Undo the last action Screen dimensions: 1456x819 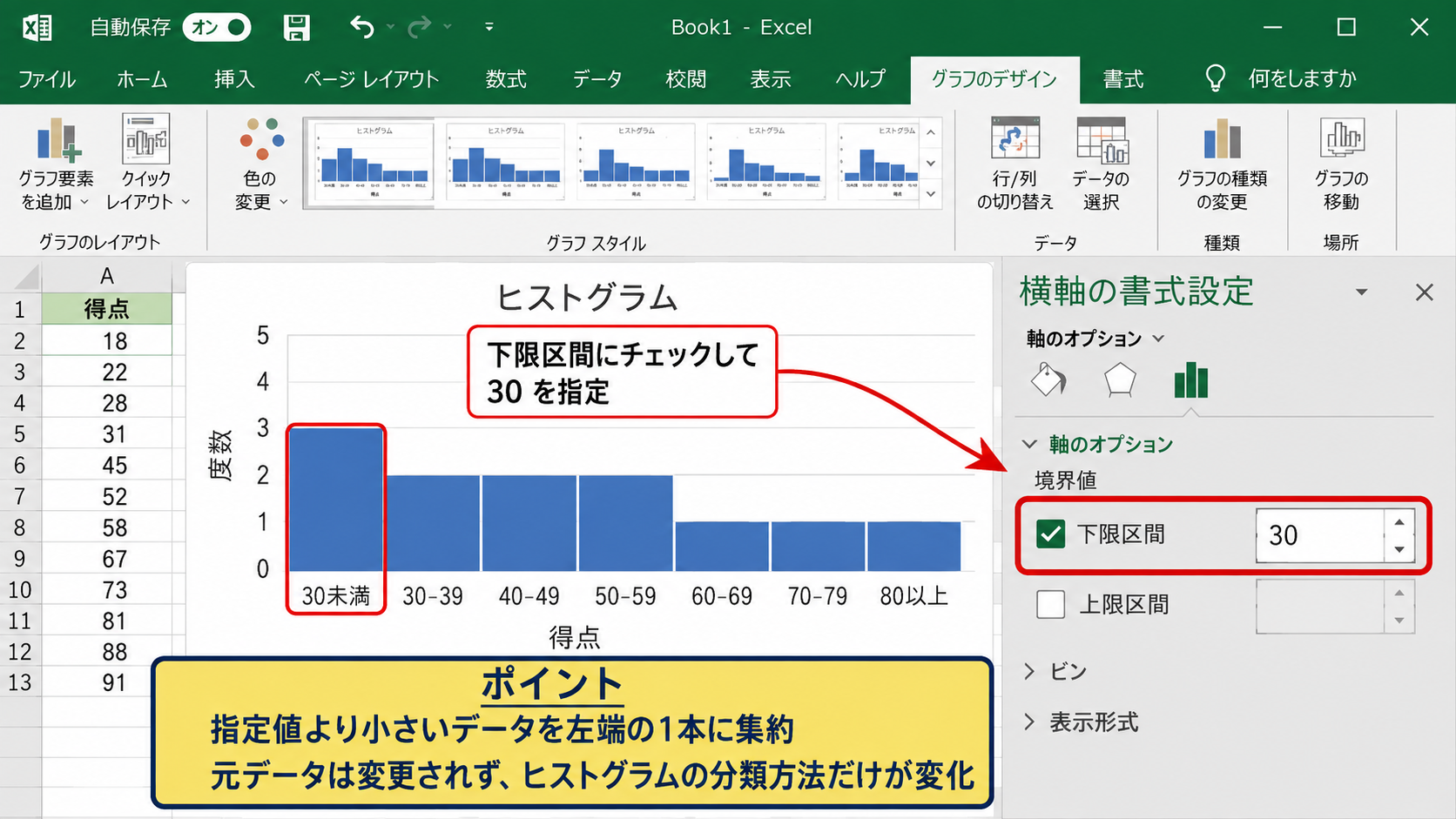(362, 28)
